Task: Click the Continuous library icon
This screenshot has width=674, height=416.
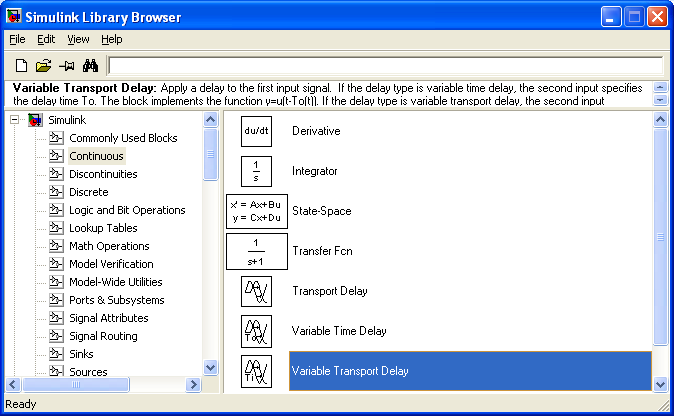Action: [56, 156]
